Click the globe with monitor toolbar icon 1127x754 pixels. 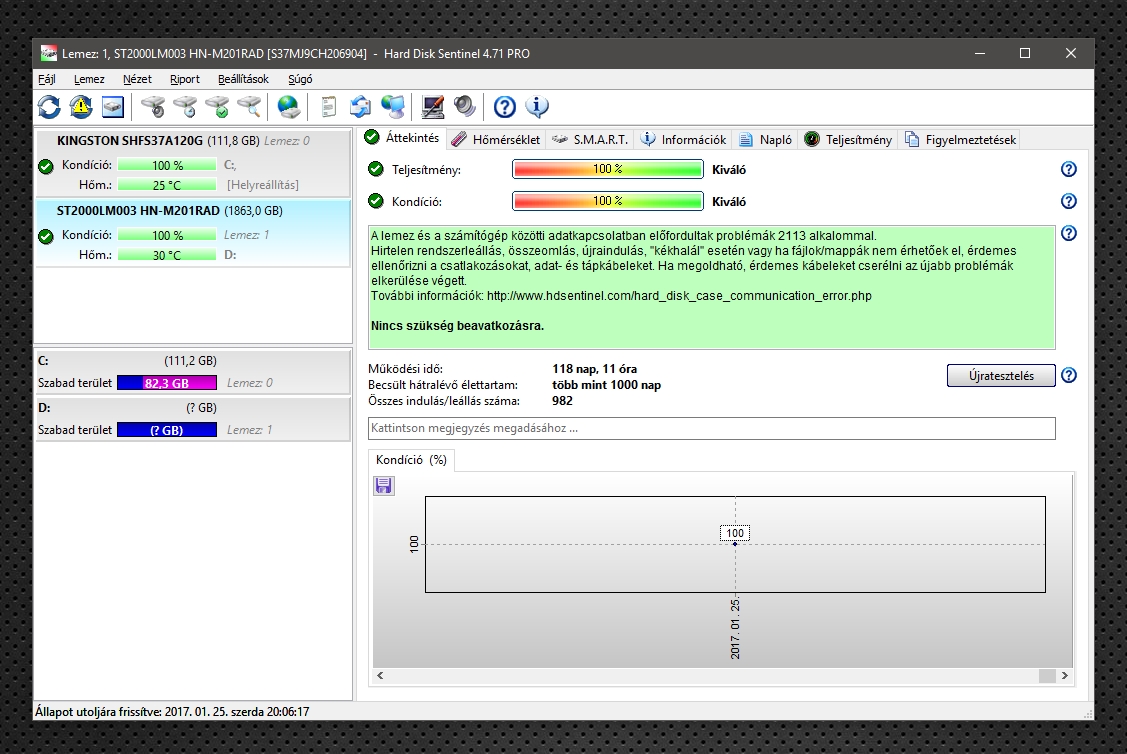point(392,107)
